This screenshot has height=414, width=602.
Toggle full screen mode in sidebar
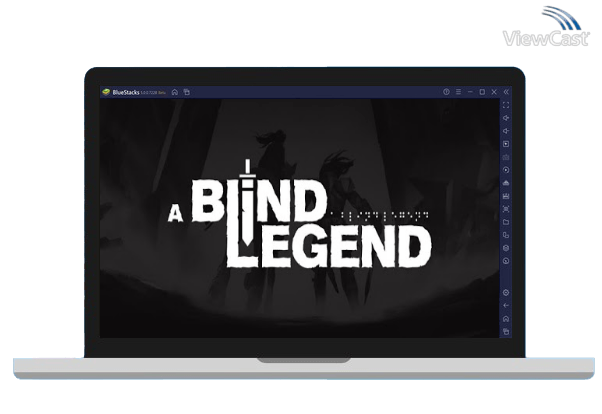(506, 105)
